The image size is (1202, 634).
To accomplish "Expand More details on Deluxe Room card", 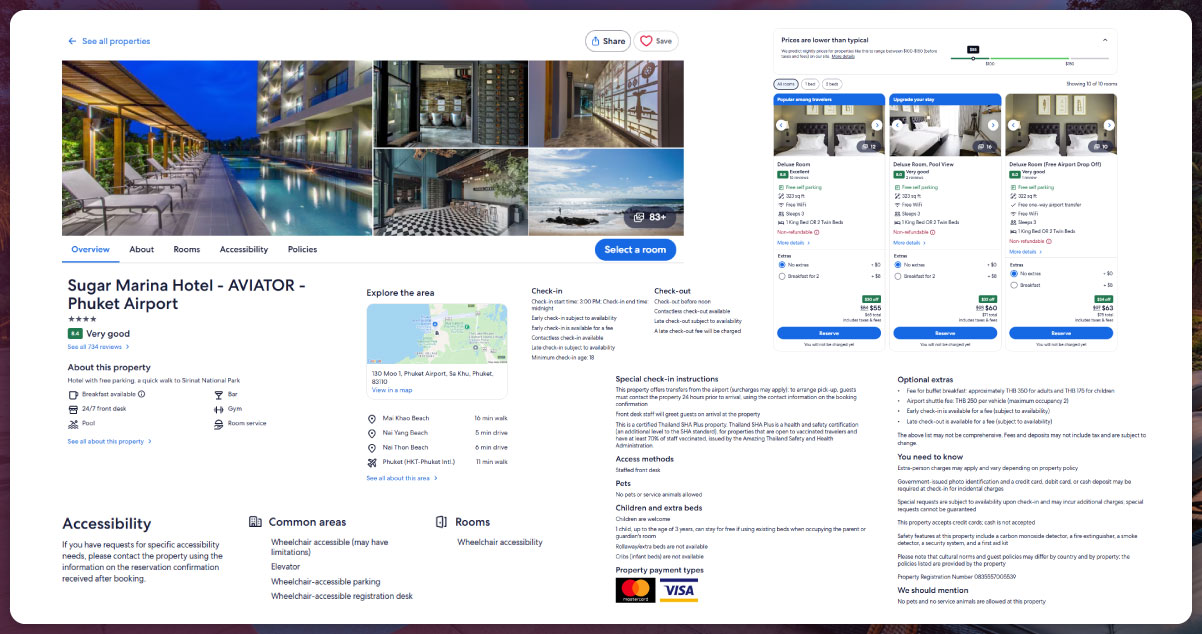I will coord(793,242).
